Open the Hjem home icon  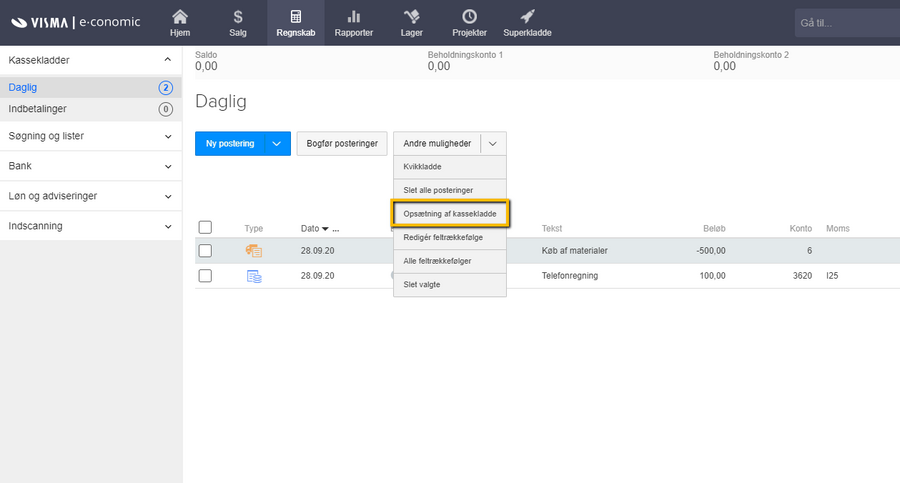coord(180,23)
